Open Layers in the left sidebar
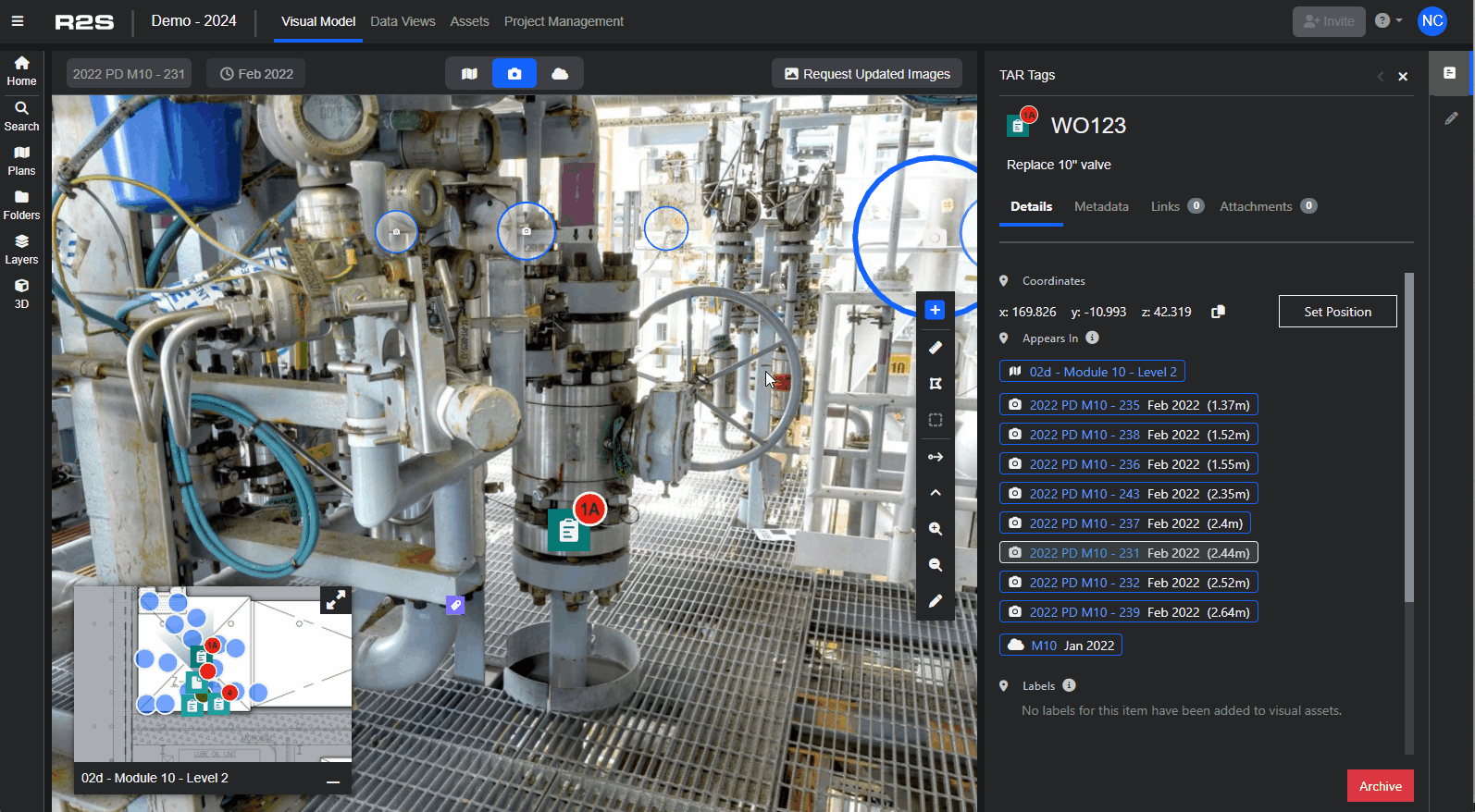Image resolution: width=1475 pixels, height=812 pixels. pyautogui.click(x=21, y=249)
